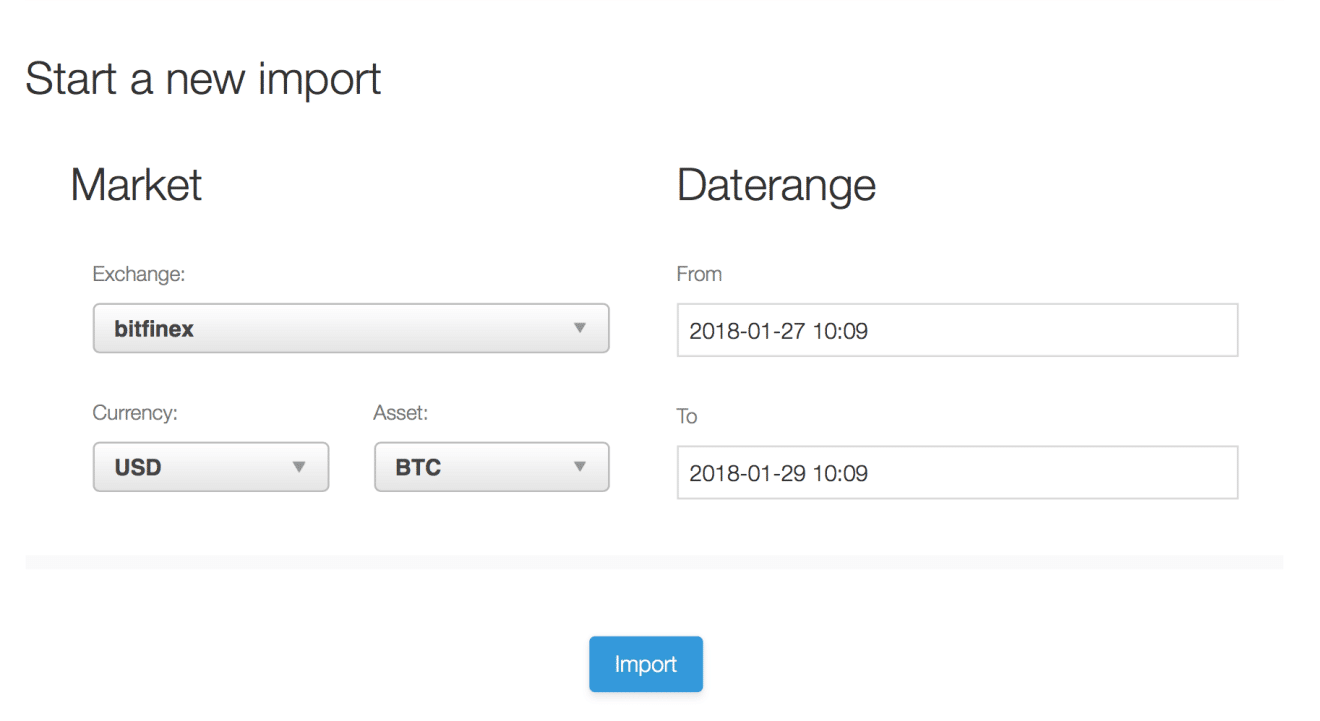Click the Market section heading

tap(136, 185)
